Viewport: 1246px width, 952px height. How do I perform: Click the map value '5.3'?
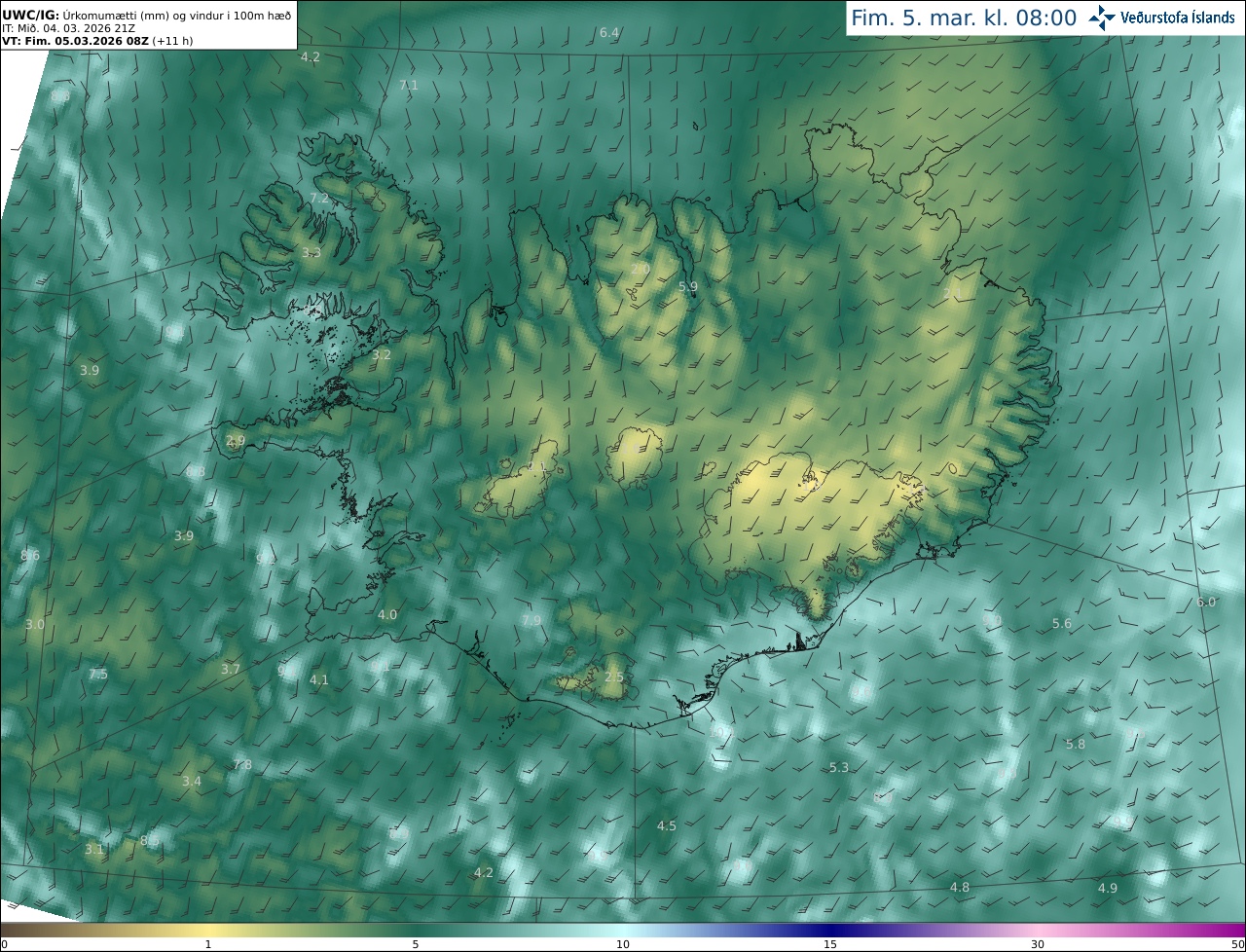pos(839,768)
